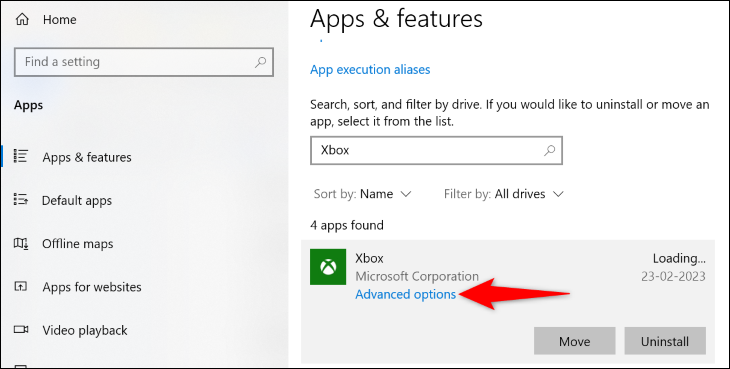Open App execution aliases link
The width and height of the screenshot is (730, 369).
click(x=370, y=70)
